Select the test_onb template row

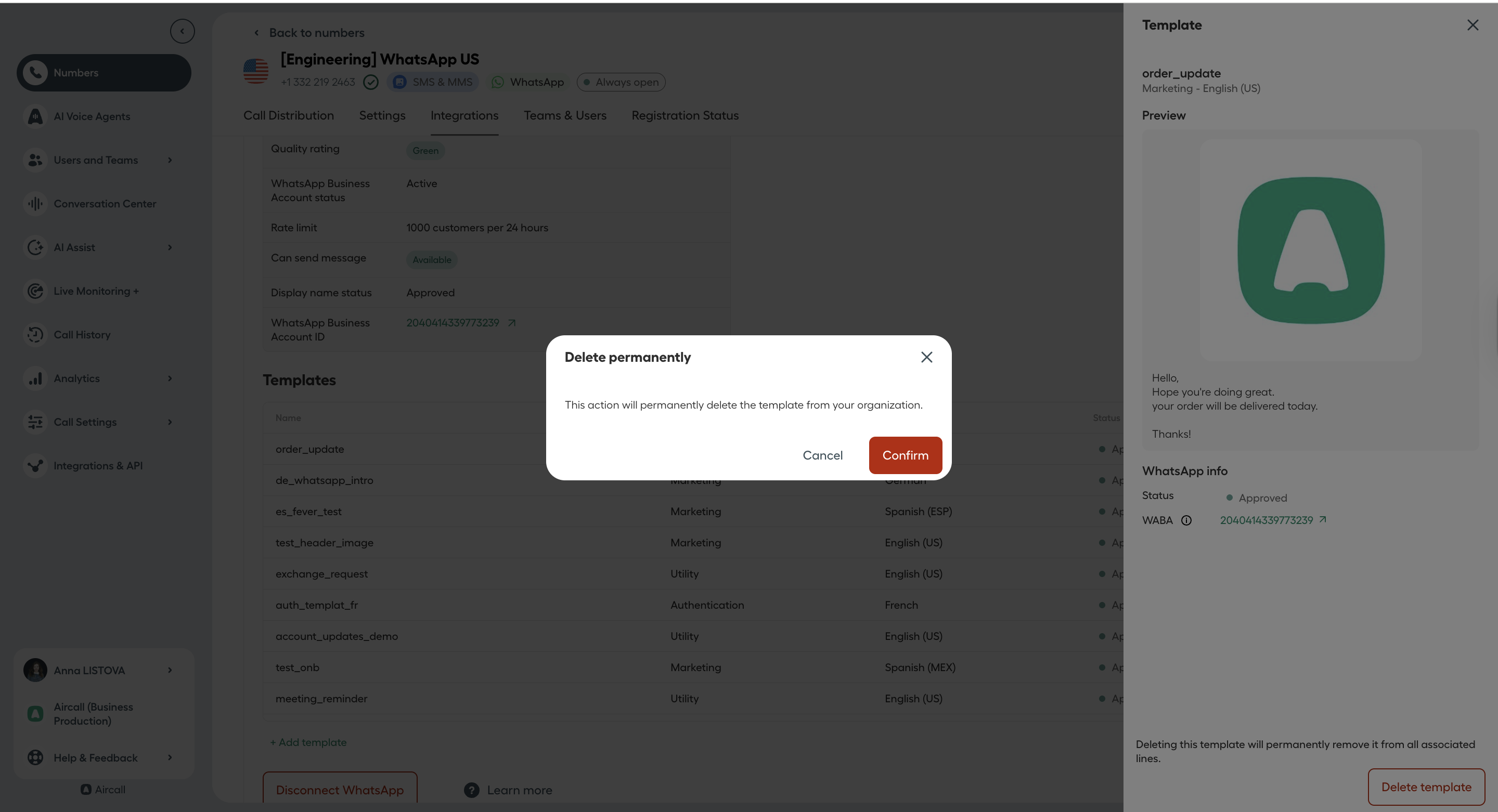tap(693, 667)
